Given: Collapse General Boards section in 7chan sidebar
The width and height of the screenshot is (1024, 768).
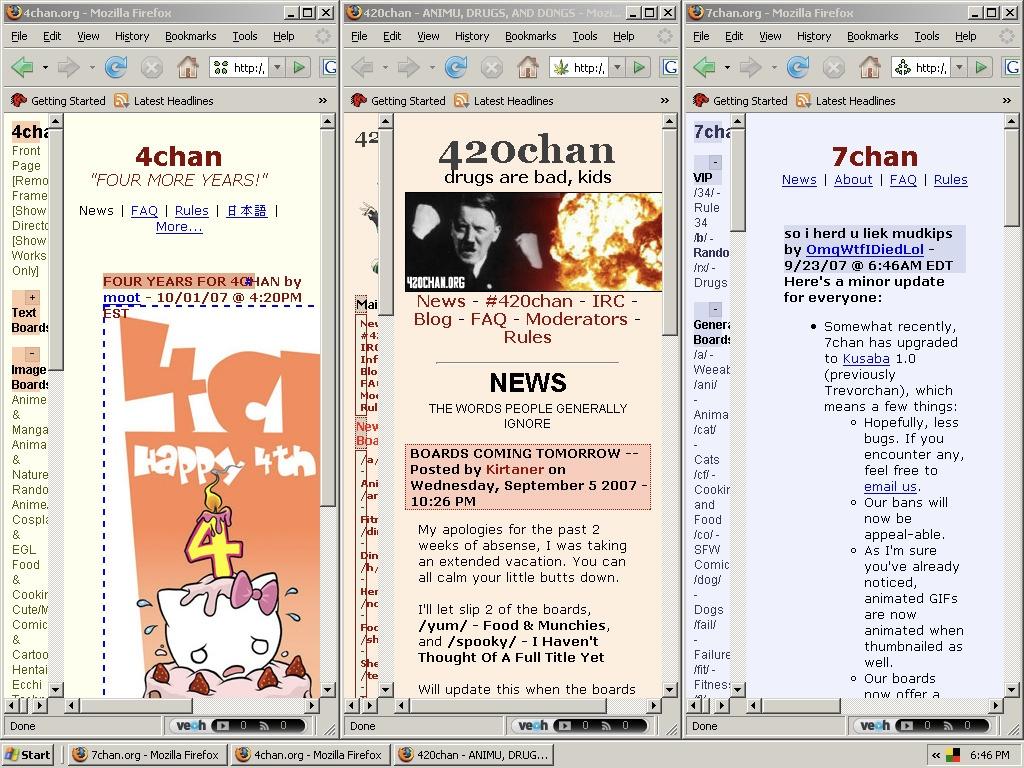Looking at the screenshot, I should pos(715,309).
